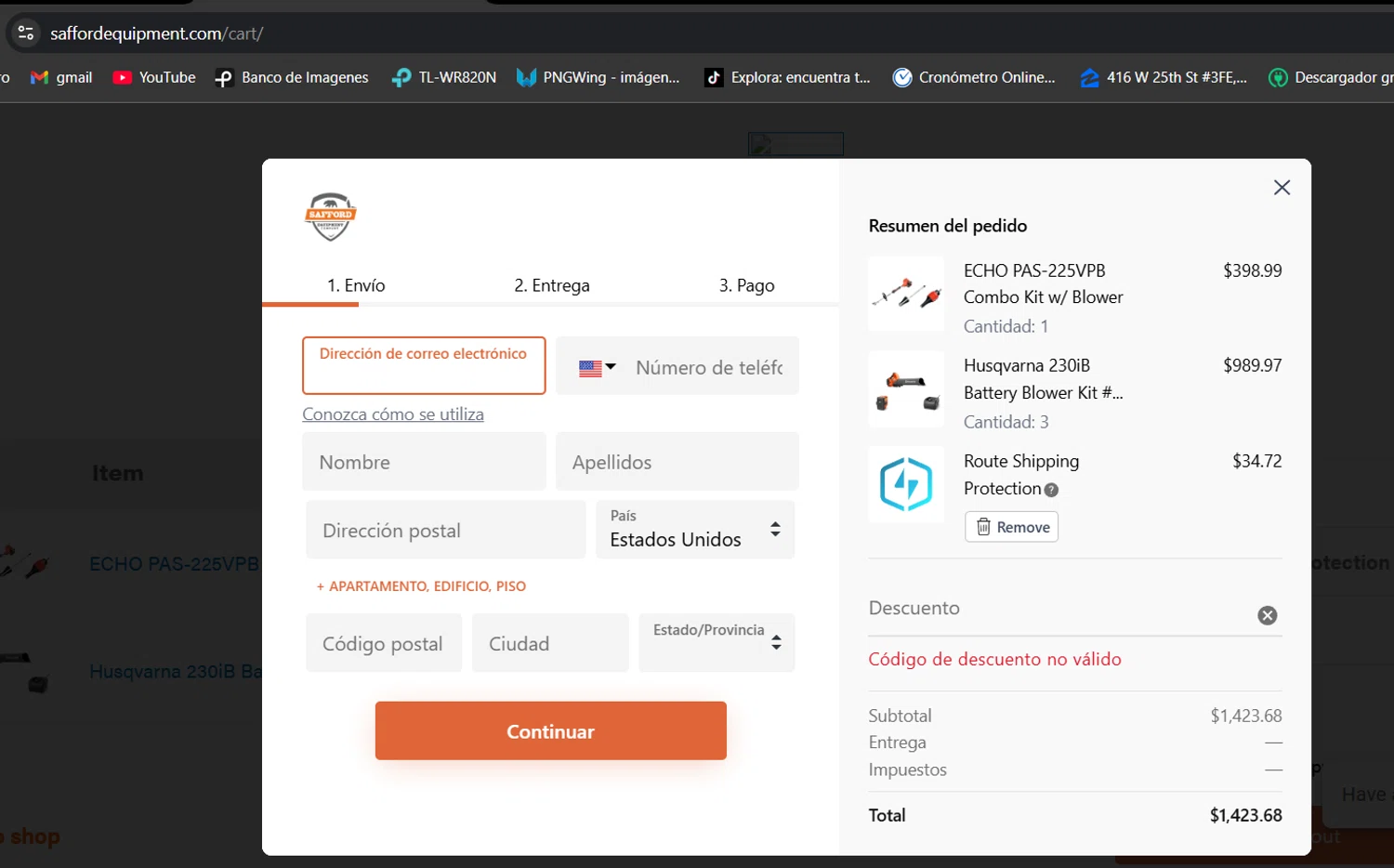Click 'Código de descuento no válido' message

coord(994,659)
